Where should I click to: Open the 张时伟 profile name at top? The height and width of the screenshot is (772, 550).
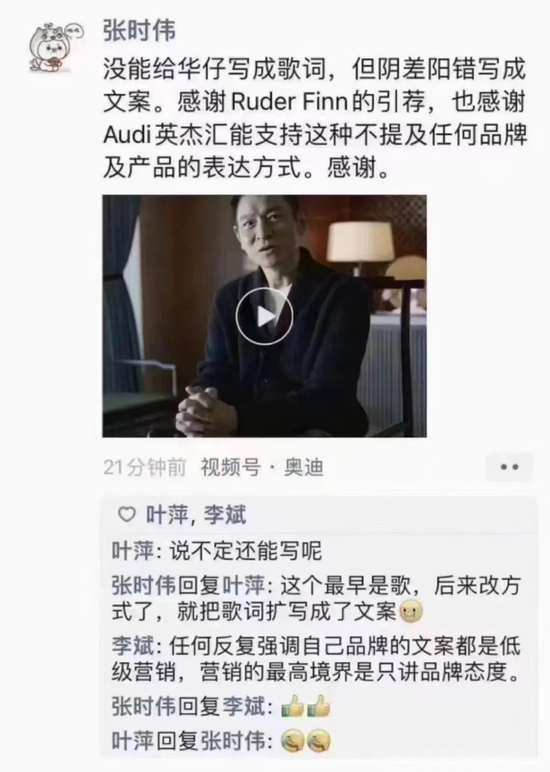point(139,31)
